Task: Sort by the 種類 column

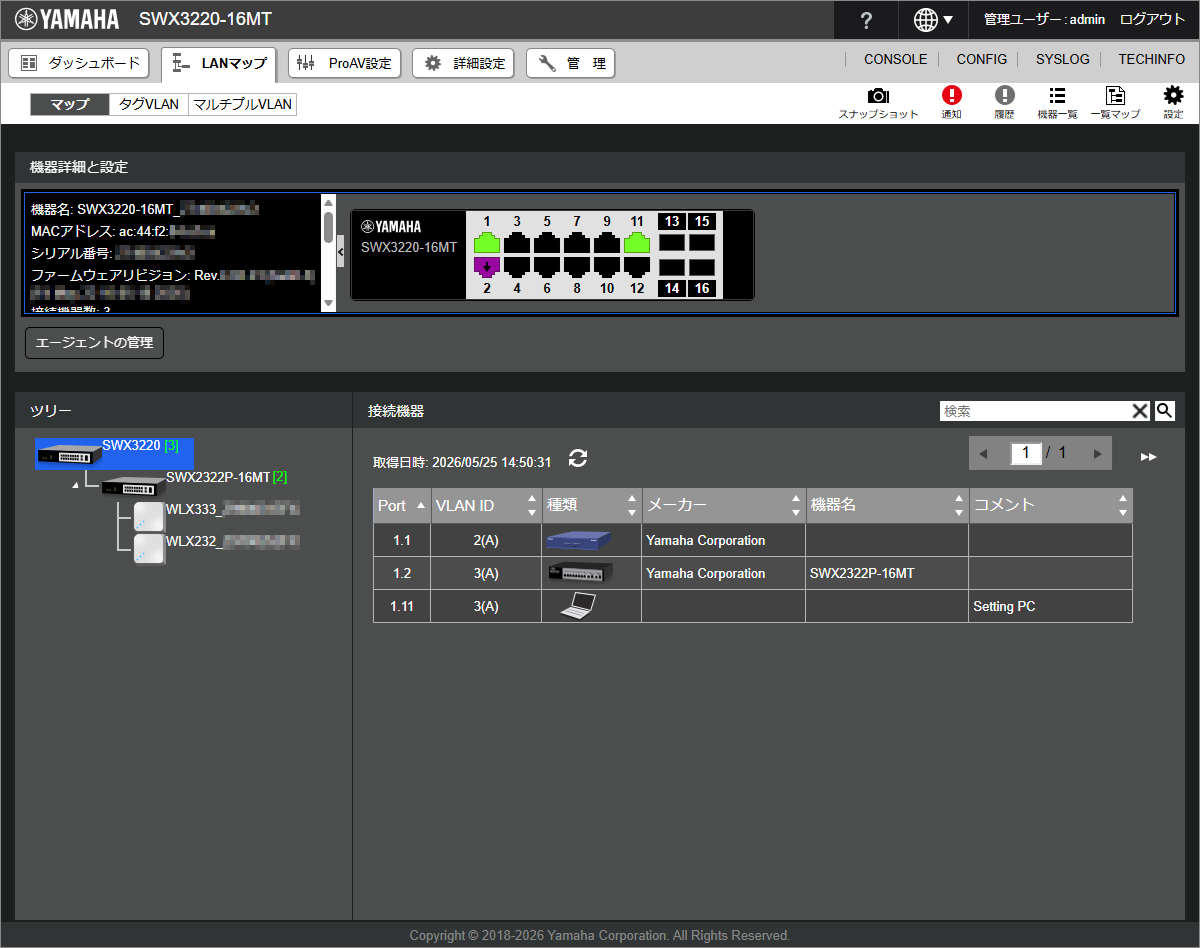Action: [591, 506]
